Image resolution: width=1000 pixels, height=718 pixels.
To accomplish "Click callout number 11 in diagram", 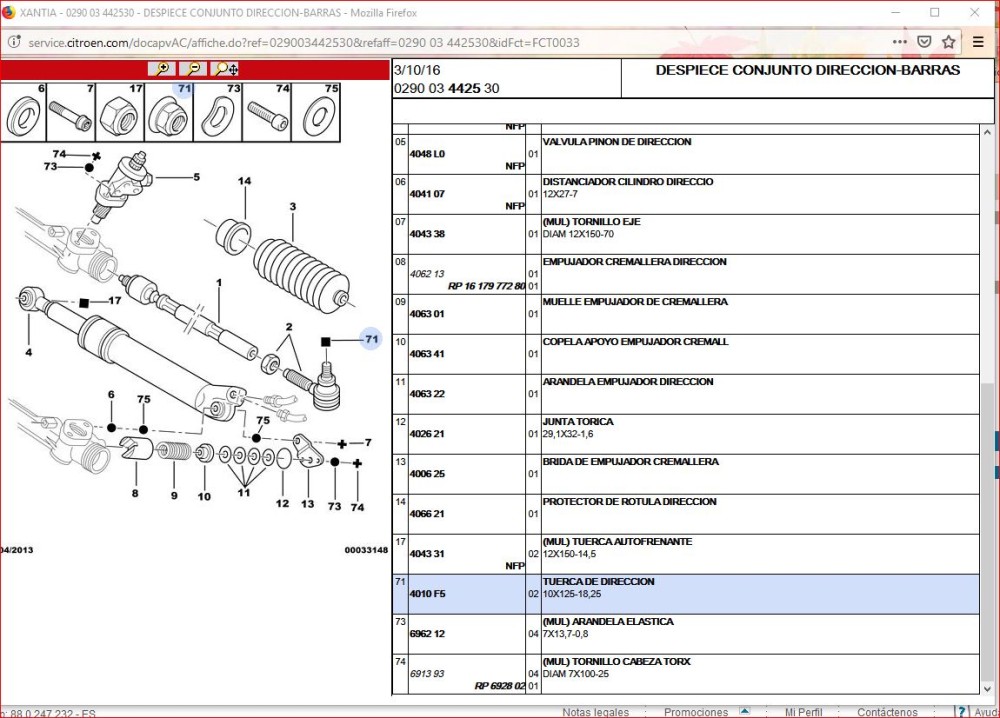I will tap(244, 492).
